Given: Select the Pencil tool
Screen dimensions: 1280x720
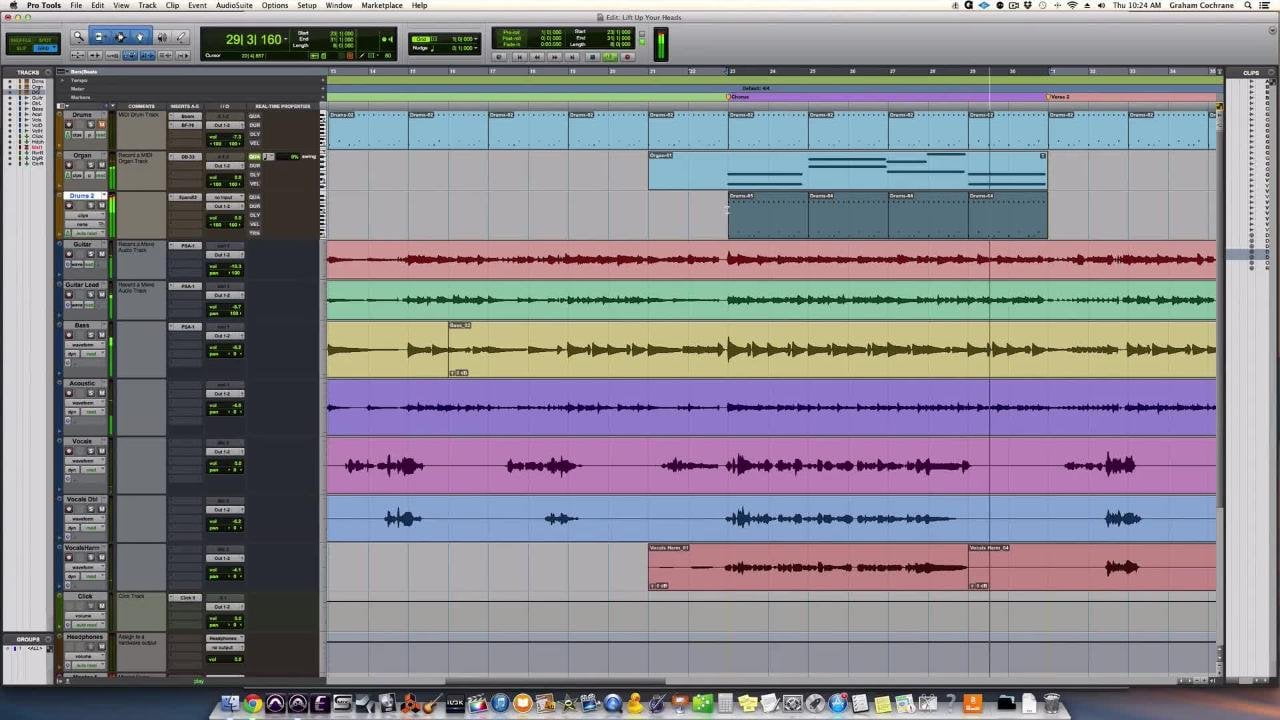Looking at the screenshot, I should [181, 36].
